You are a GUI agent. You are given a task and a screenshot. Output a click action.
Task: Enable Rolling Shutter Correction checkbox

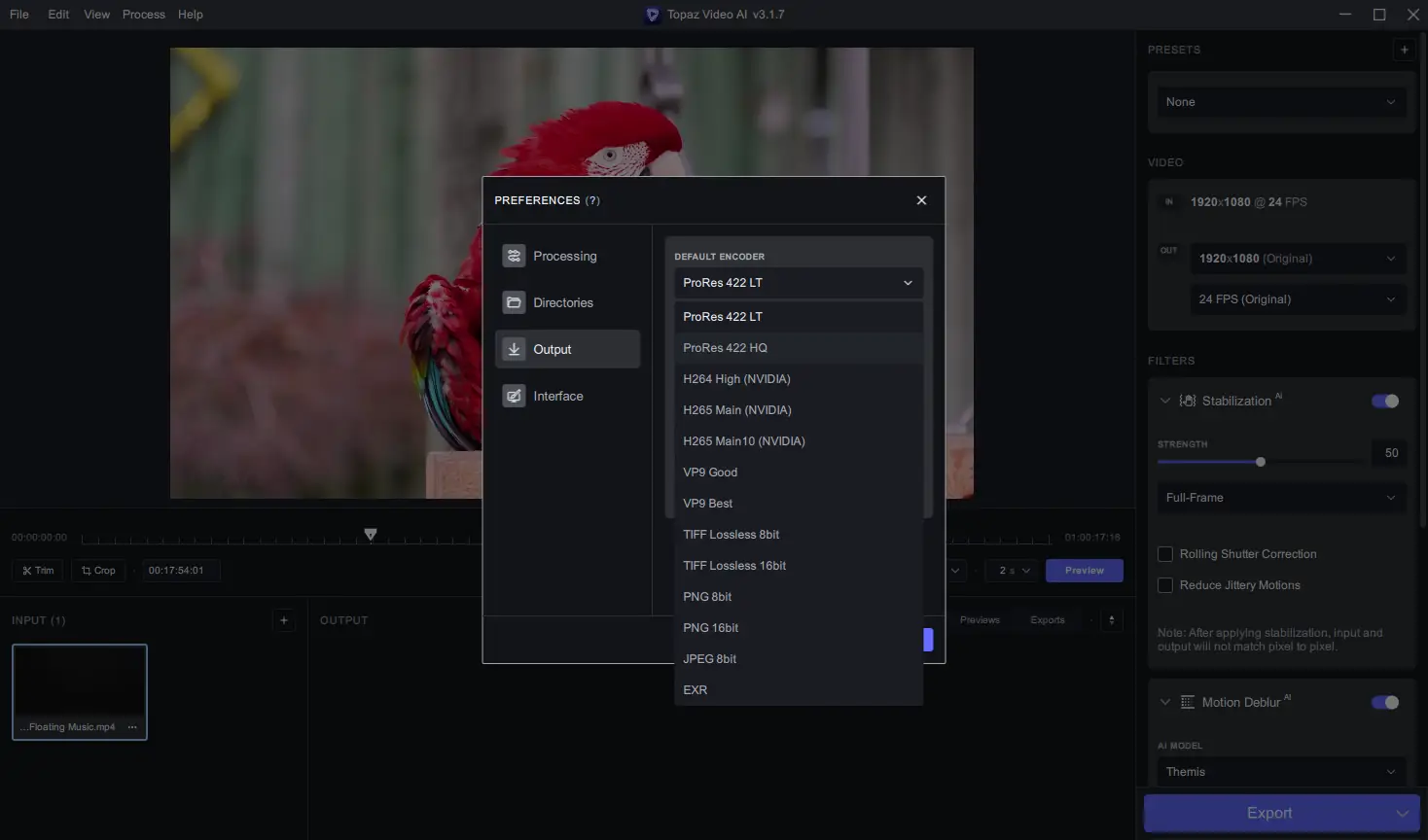1164,554
